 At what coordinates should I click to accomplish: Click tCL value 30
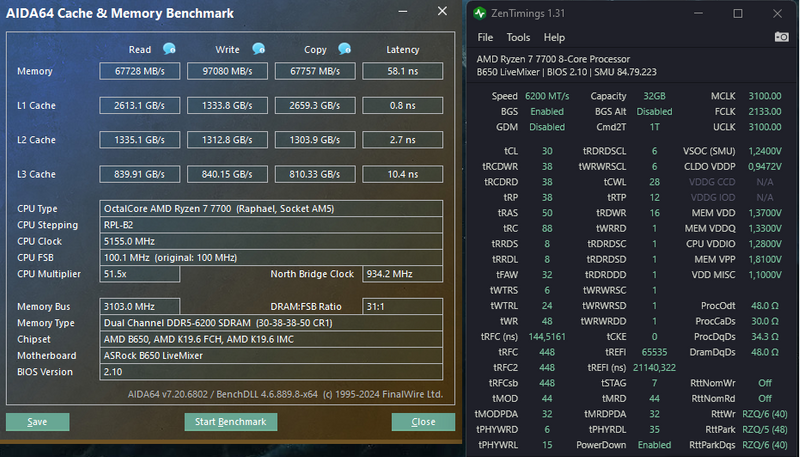[547, 151]
